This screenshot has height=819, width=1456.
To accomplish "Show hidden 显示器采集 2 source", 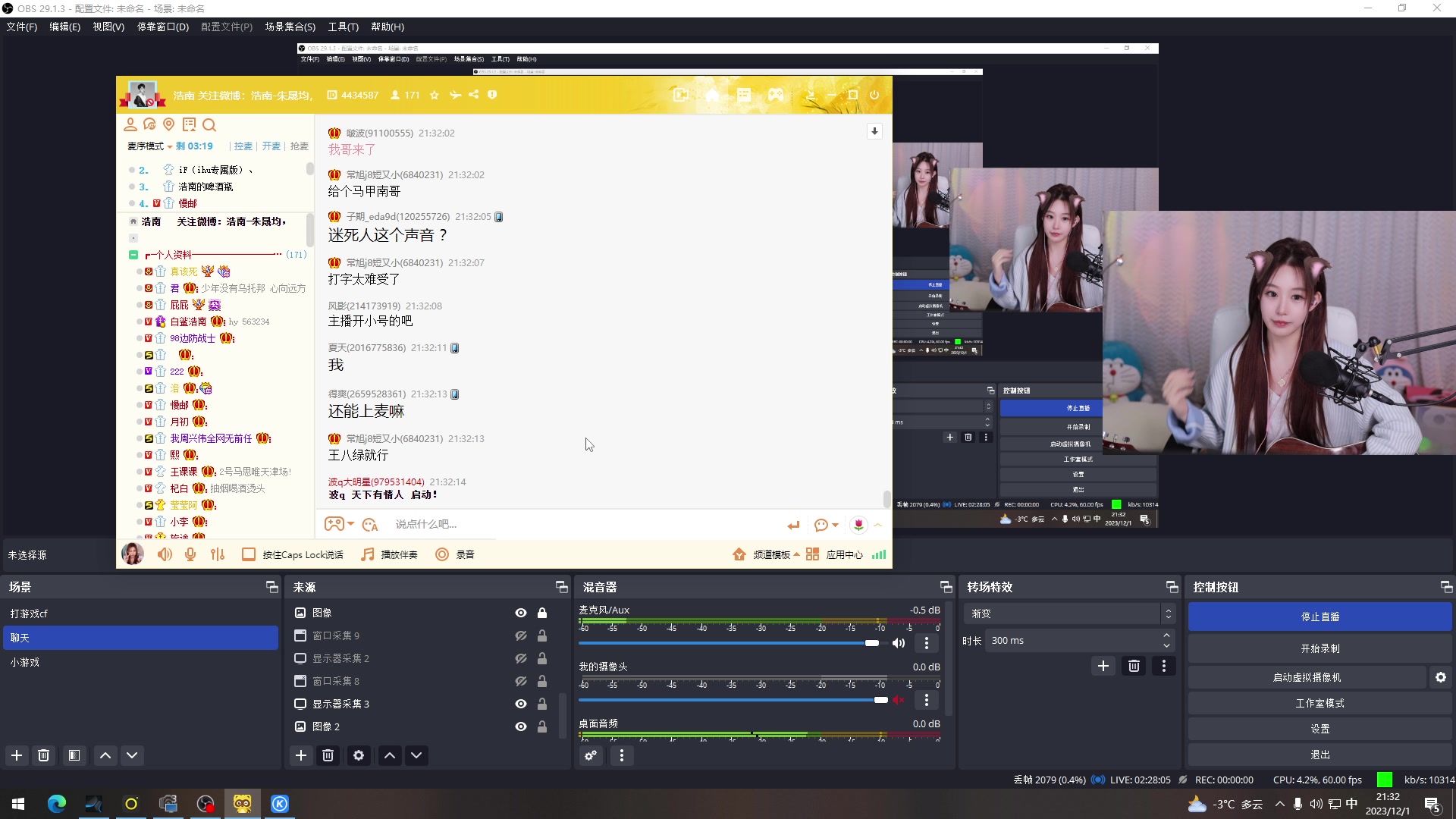I will pos(521,658).
